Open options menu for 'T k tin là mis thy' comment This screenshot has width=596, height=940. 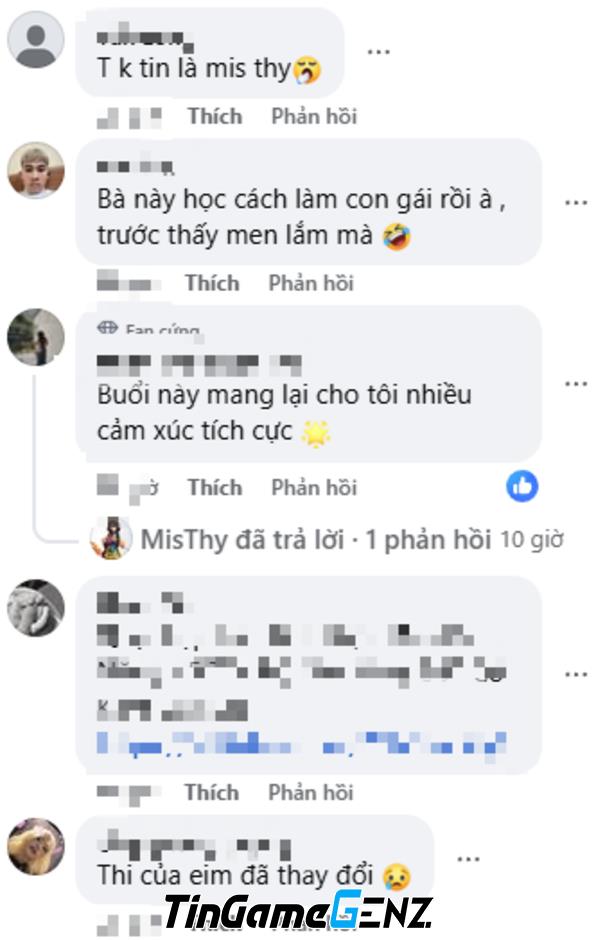coord(378,52)
